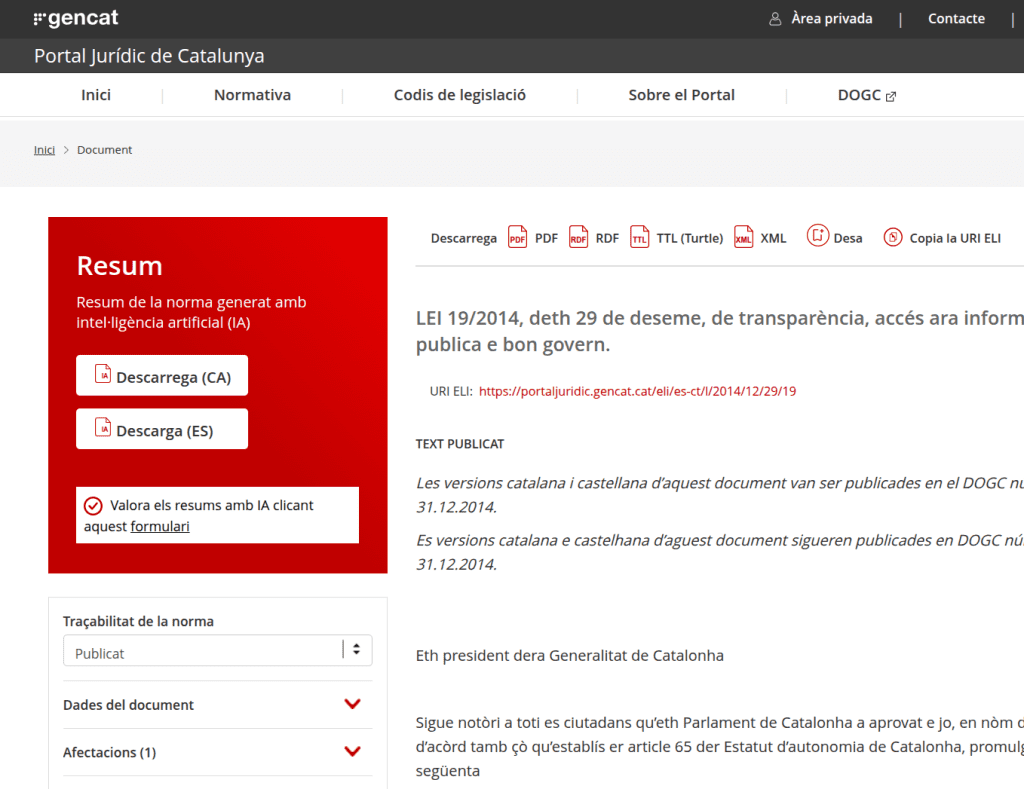1024x789 pixels.
Task: Click the portaljuridic ELI URL link
Action: [637, 391]
